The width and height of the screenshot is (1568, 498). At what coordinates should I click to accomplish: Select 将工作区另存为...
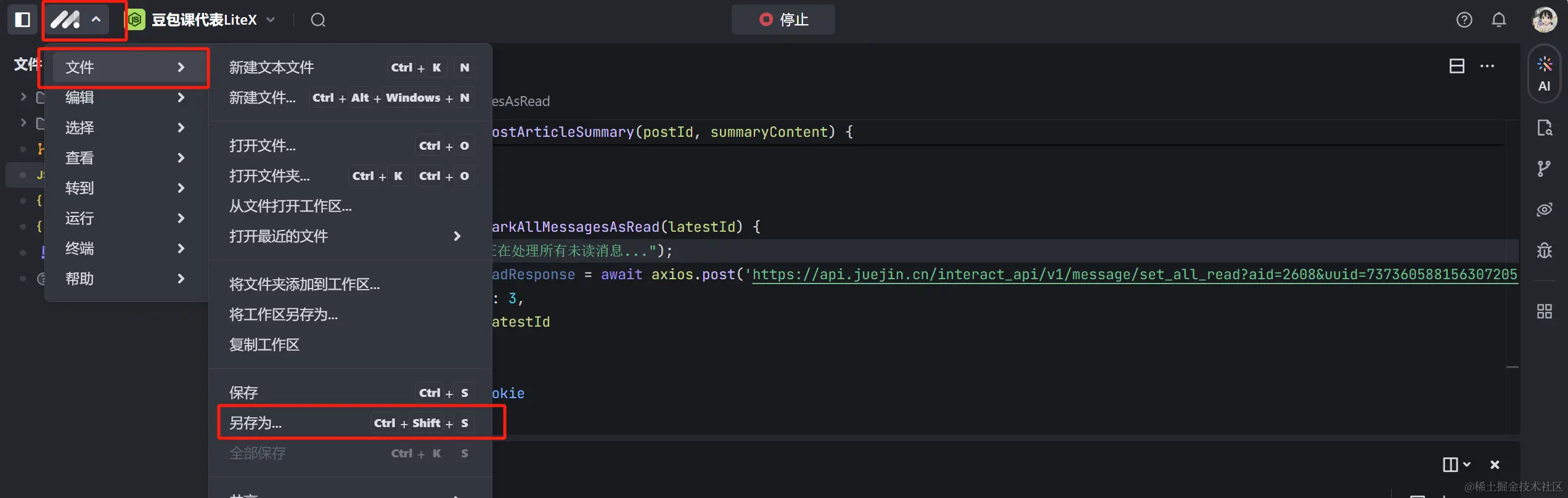click(x=350, y=314)
